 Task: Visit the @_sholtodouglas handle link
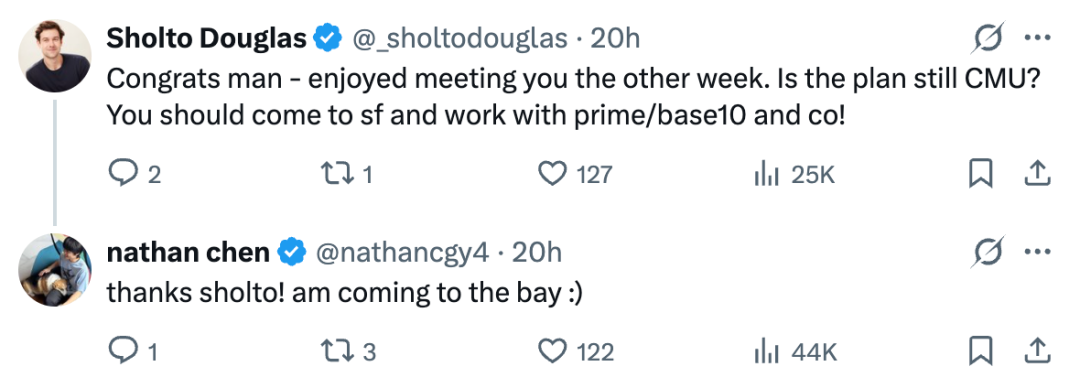pos(460,39)
